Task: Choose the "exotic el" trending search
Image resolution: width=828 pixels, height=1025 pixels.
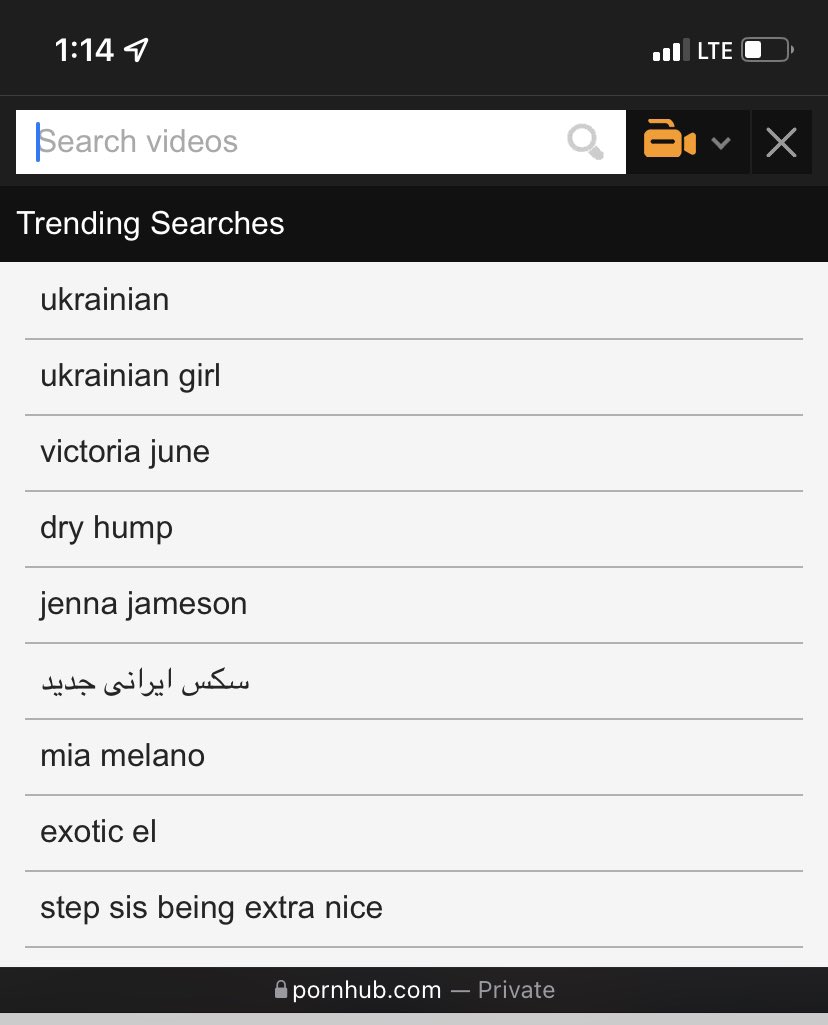Action: (x=98, y=832)
